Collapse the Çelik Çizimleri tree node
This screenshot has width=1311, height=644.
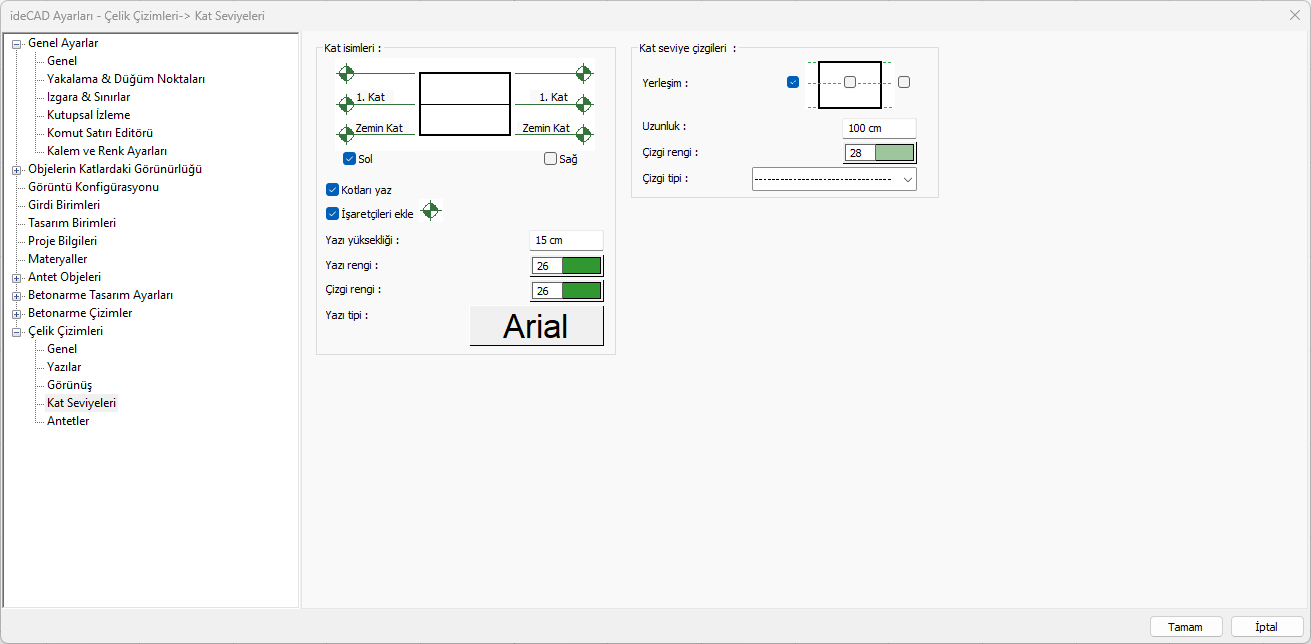pos(16,331)
